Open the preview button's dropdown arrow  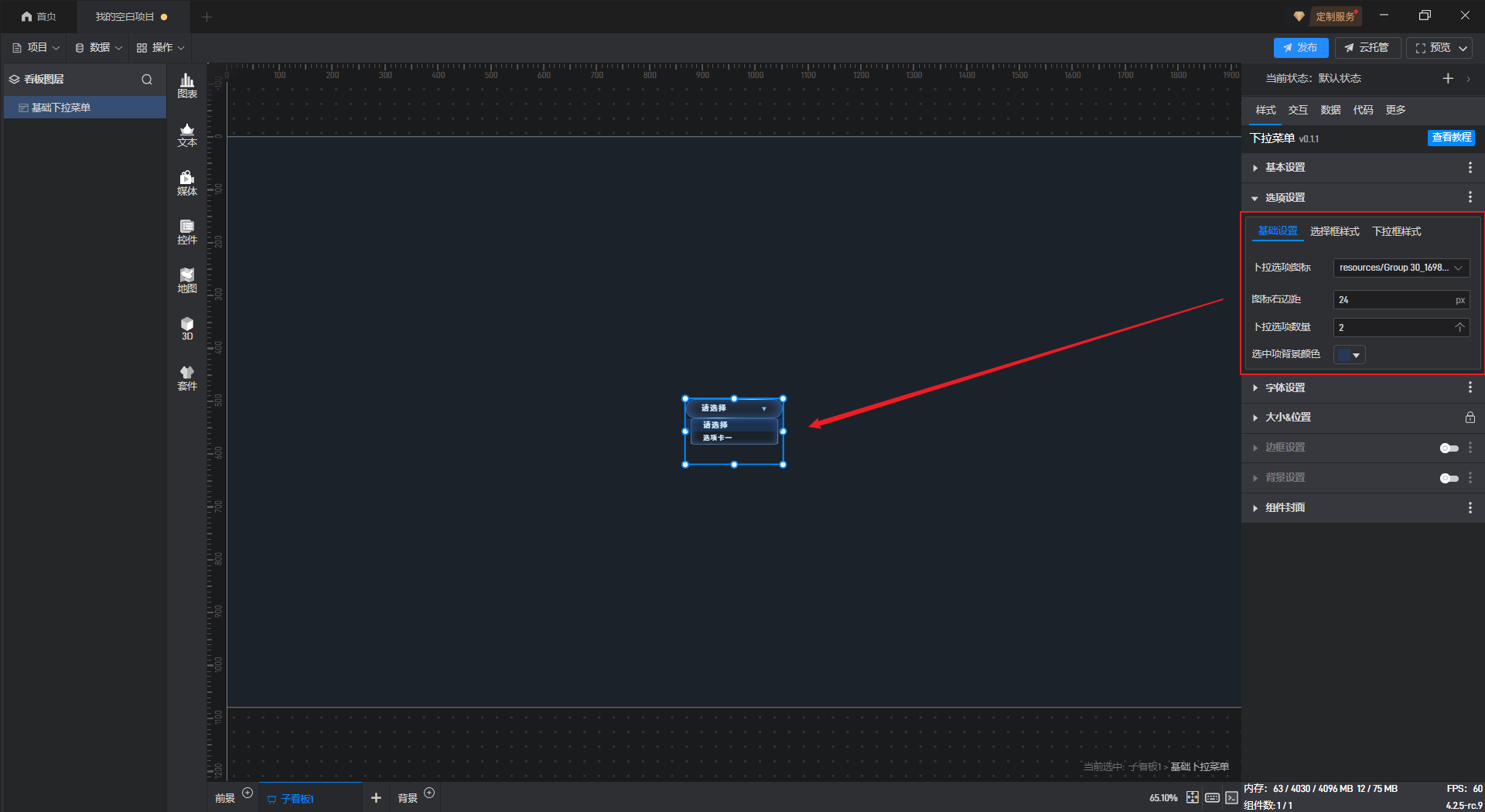(x=1463, y=48)
